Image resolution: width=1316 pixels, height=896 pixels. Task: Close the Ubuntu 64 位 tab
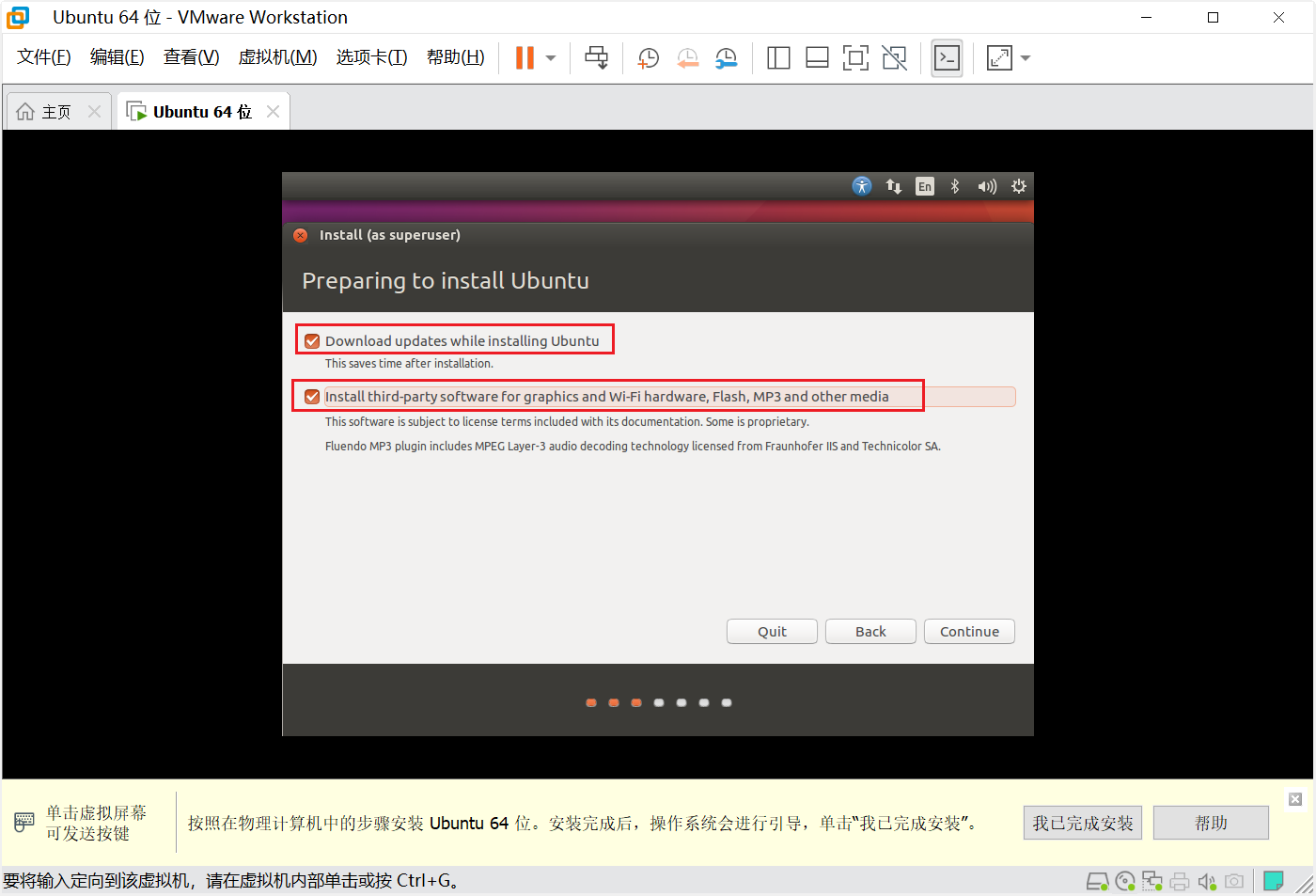point(273,112)
